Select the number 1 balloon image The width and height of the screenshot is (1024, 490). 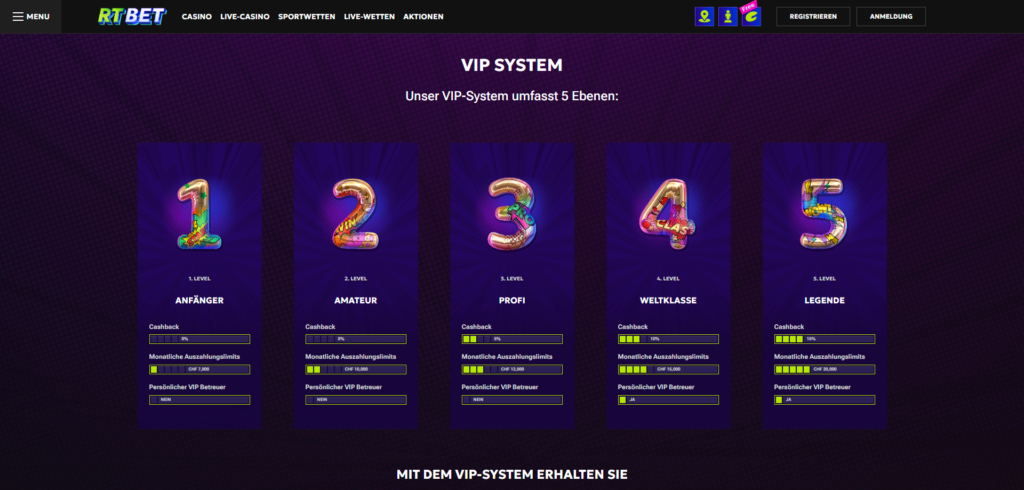click(199, 214)
